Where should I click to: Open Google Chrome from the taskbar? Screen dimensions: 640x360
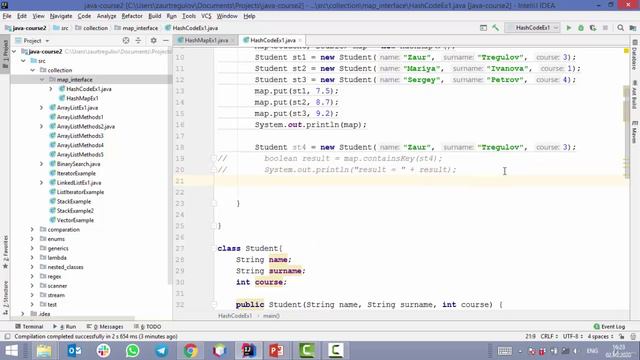tap(190, 351)
